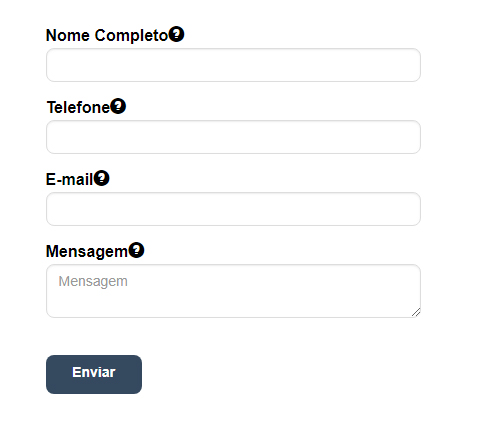Open the phone field tooltip icon

coord(118,106)
